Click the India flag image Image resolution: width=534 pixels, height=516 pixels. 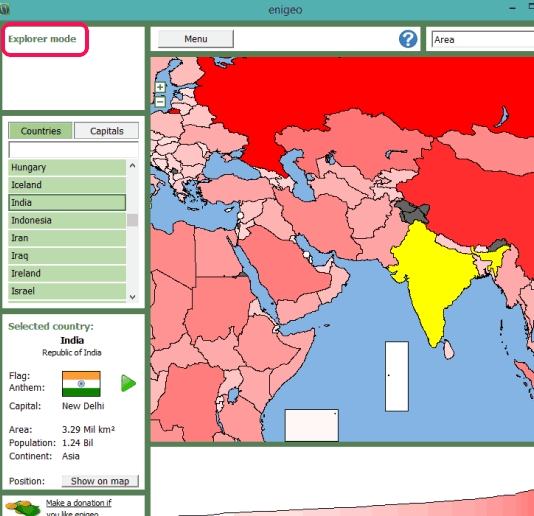tap(81, 384)
